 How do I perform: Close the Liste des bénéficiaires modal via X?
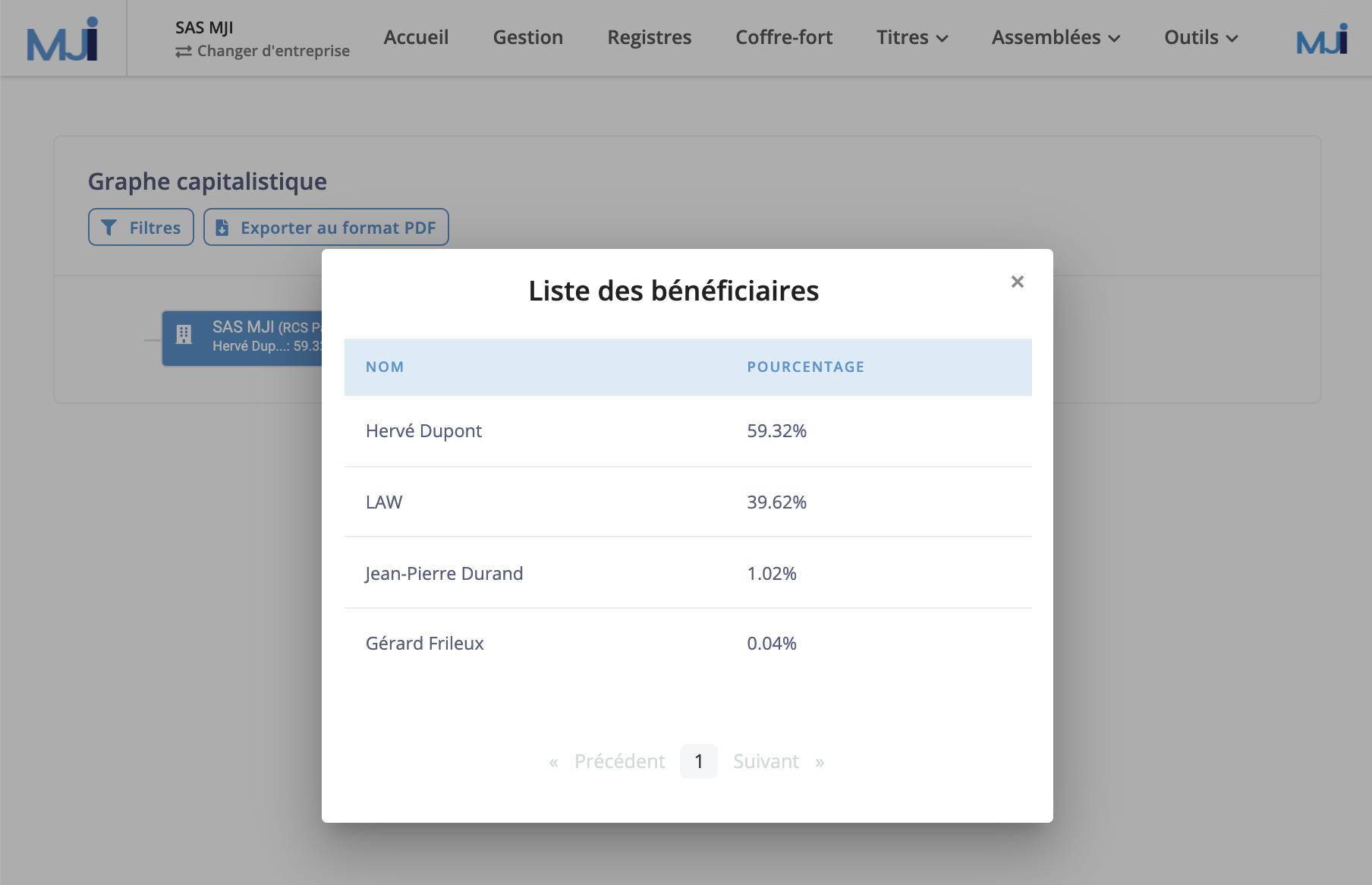(1017, 282)
